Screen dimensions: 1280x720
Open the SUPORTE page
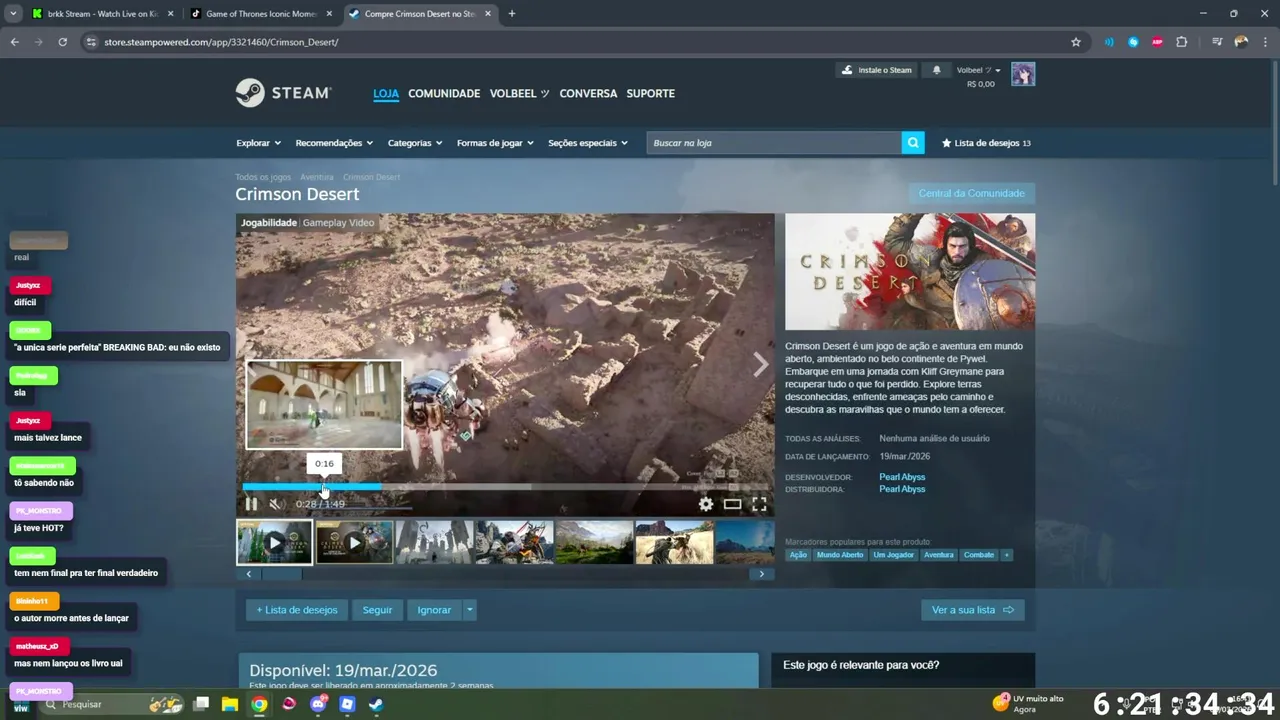[x=650, y=93]
